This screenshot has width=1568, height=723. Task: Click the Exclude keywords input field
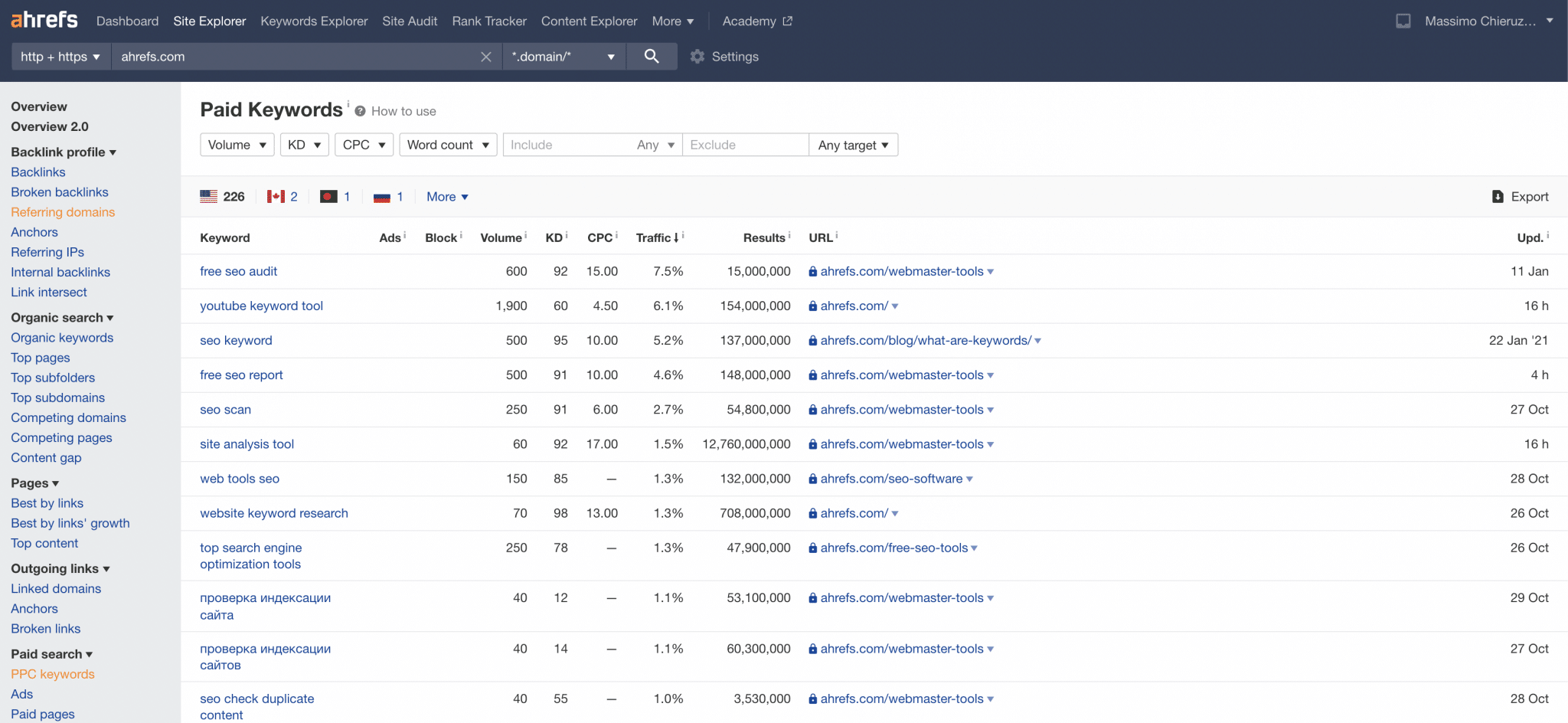746,145
